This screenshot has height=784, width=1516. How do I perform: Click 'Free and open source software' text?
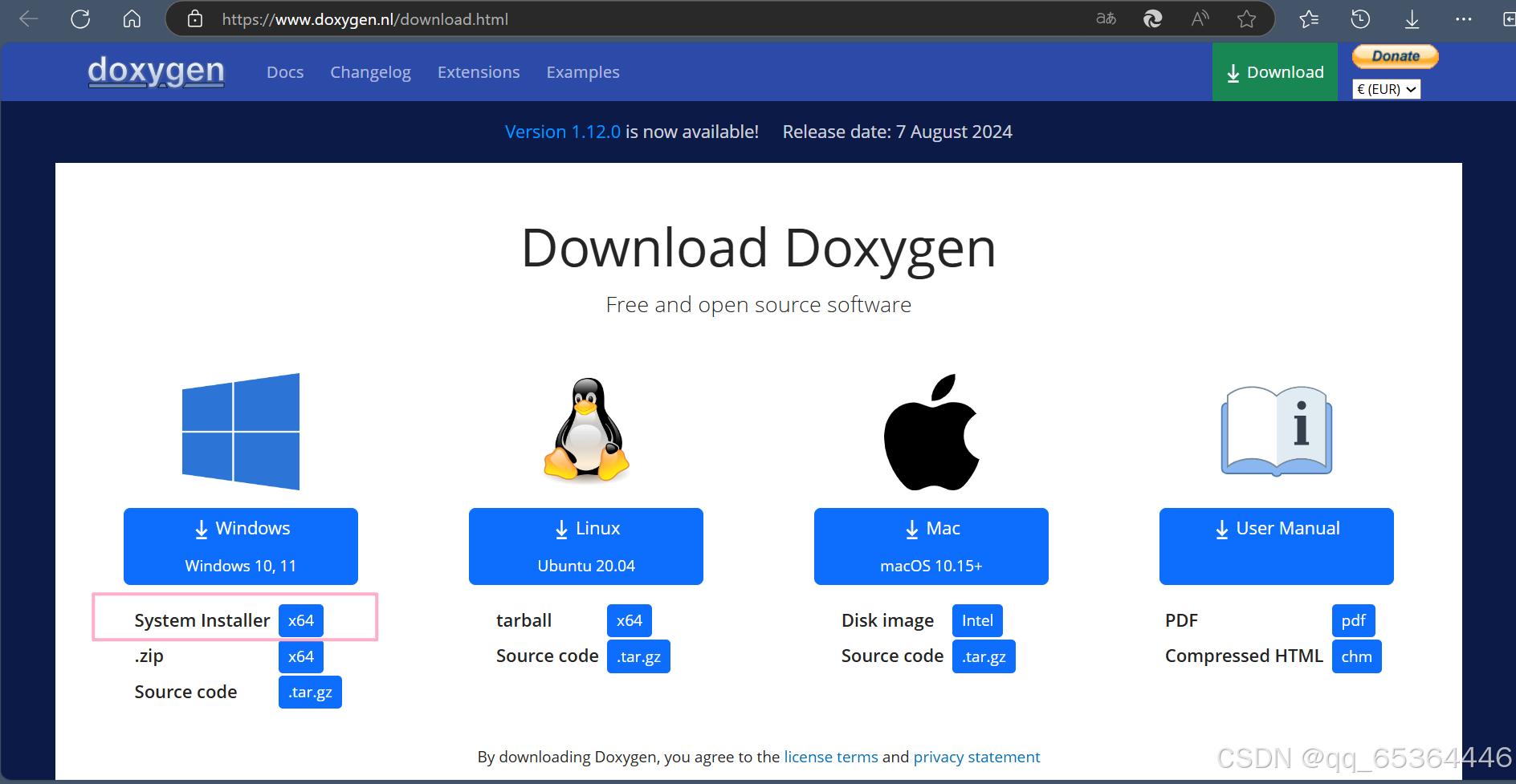pos(758,305)
